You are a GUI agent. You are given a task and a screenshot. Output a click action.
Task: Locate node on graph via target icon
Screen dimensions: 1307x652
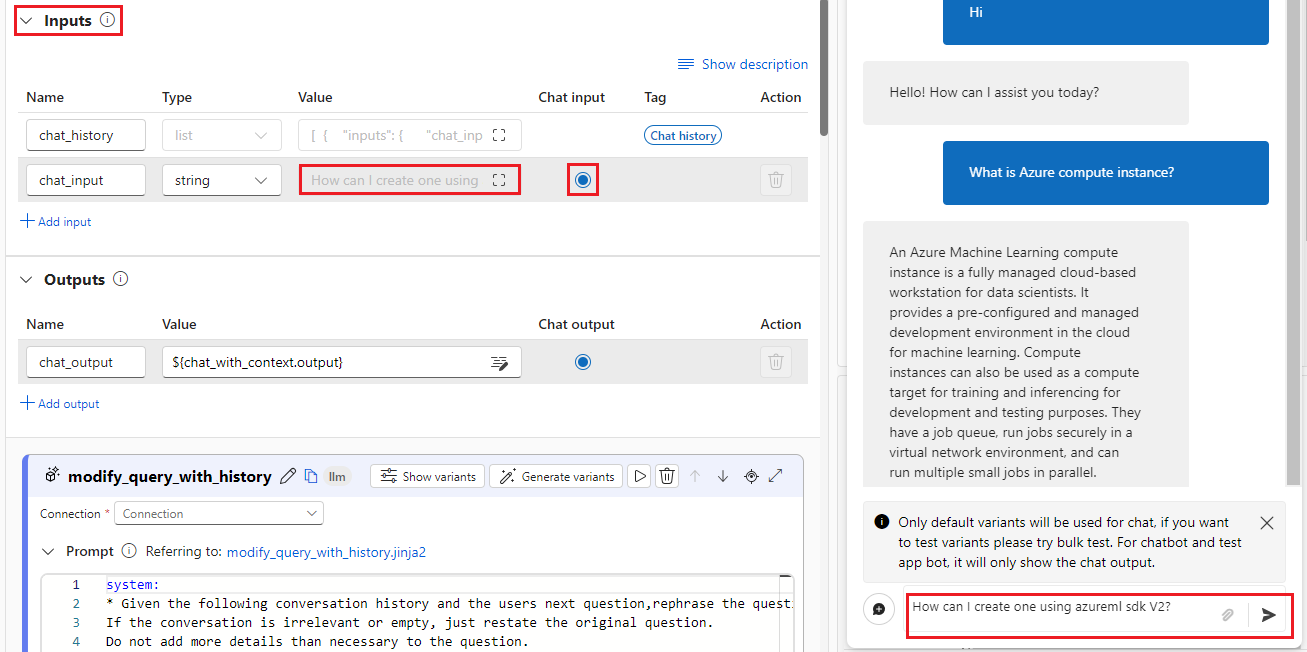751,476
